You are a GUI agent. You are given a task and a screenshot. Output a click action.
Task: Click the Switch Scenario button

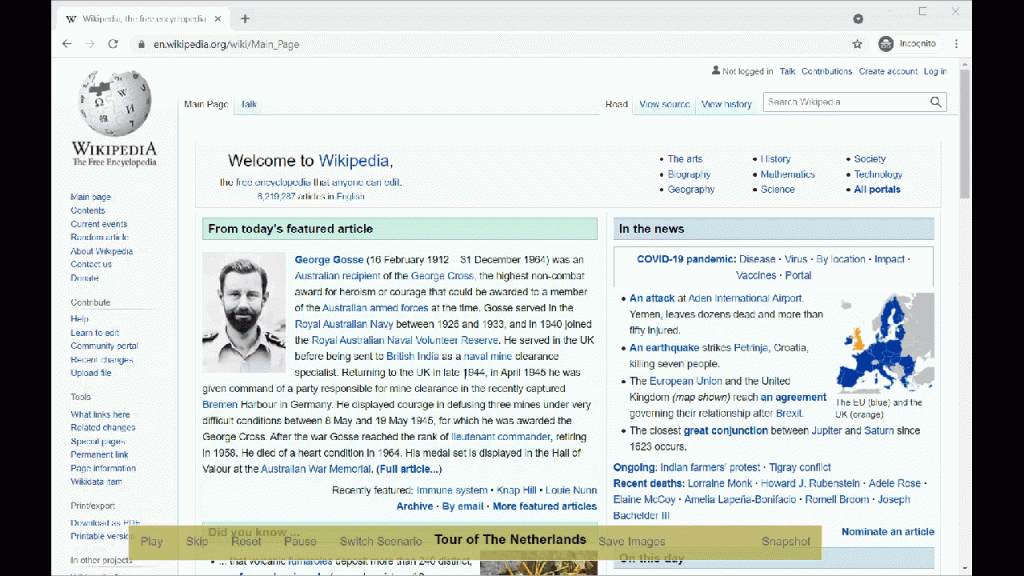coord(381,542)
